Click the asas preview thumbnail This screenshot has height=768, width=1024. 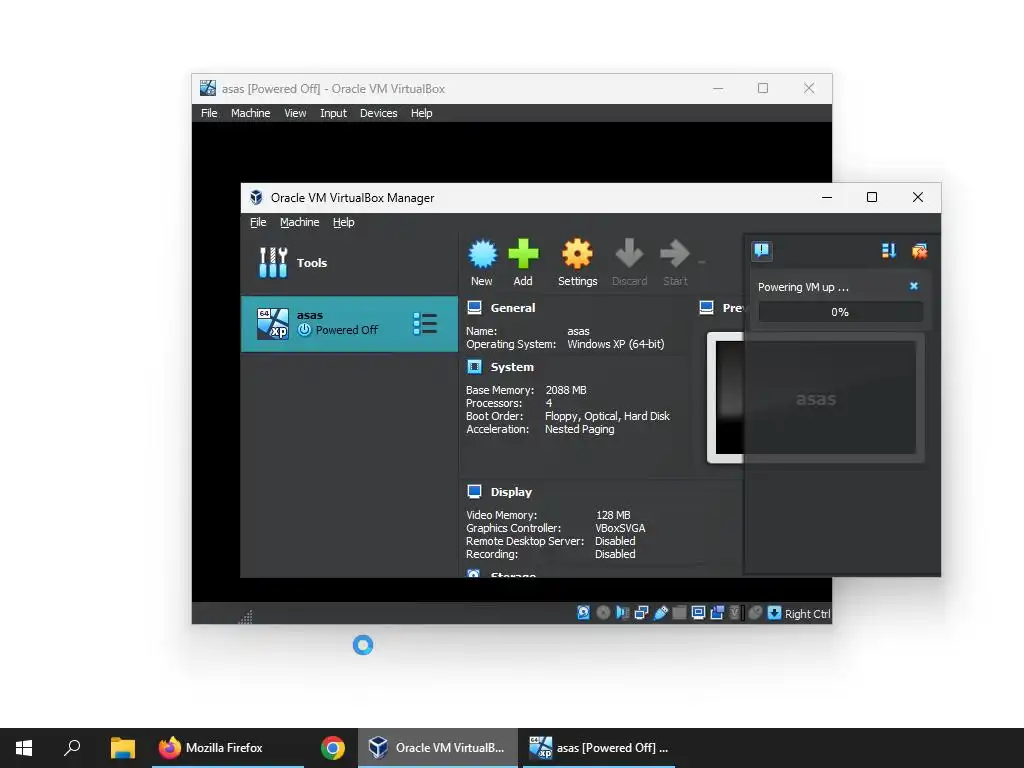pos(816,398)
